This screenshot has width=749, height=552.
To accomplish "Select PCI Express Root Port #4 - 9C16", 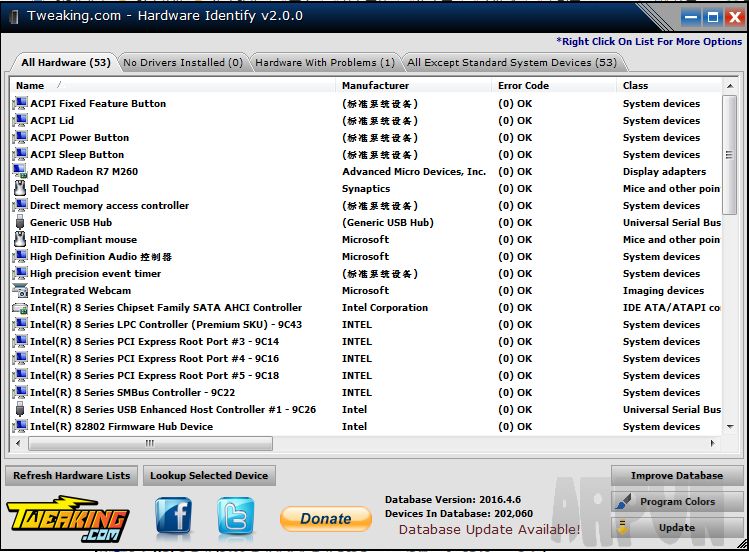I will (x=366, y=359).
